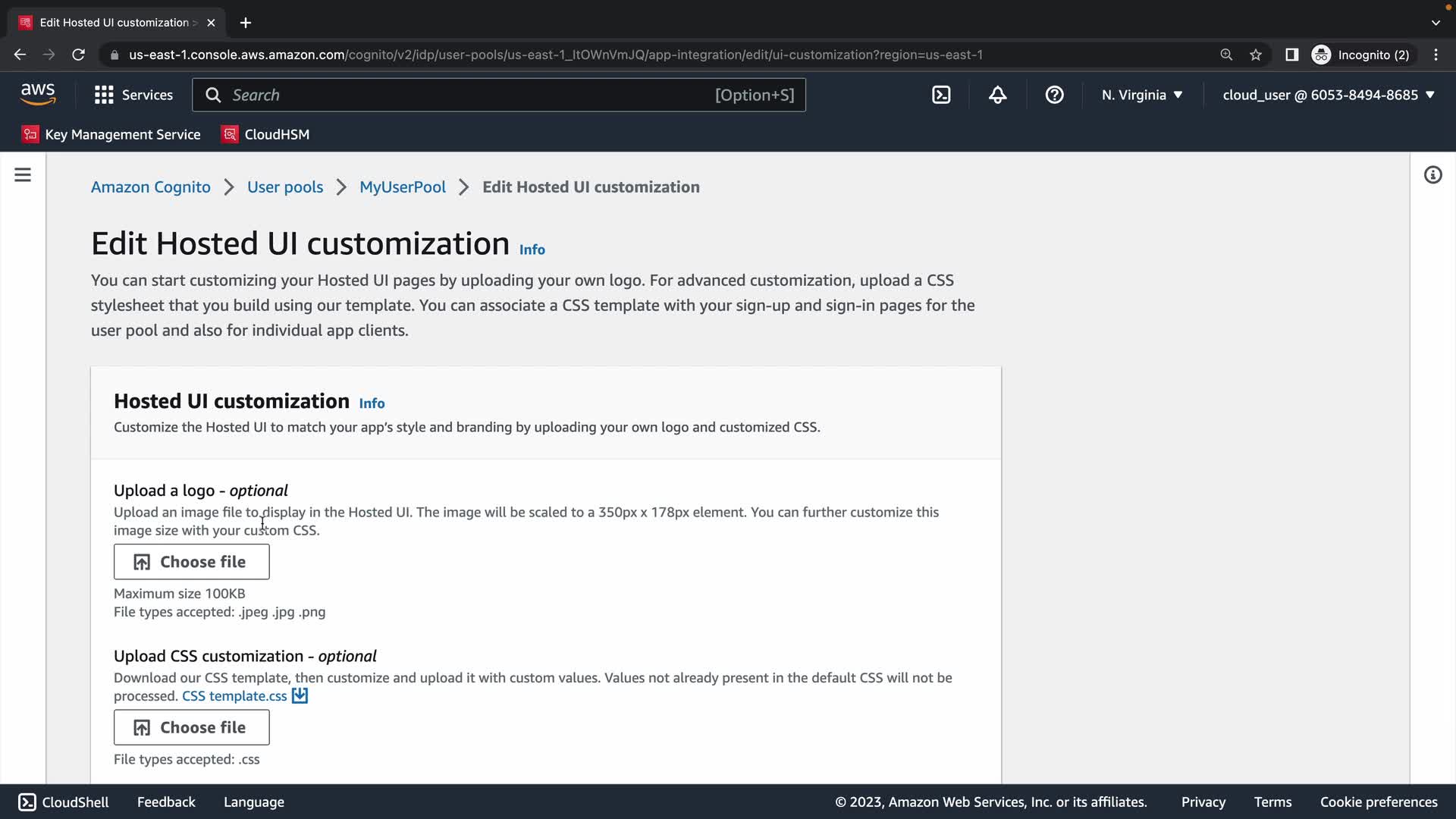Screen dimensions: 1456x819
Task: Go to MyUserPool breadcrumb link
Action: pos(402,187)
